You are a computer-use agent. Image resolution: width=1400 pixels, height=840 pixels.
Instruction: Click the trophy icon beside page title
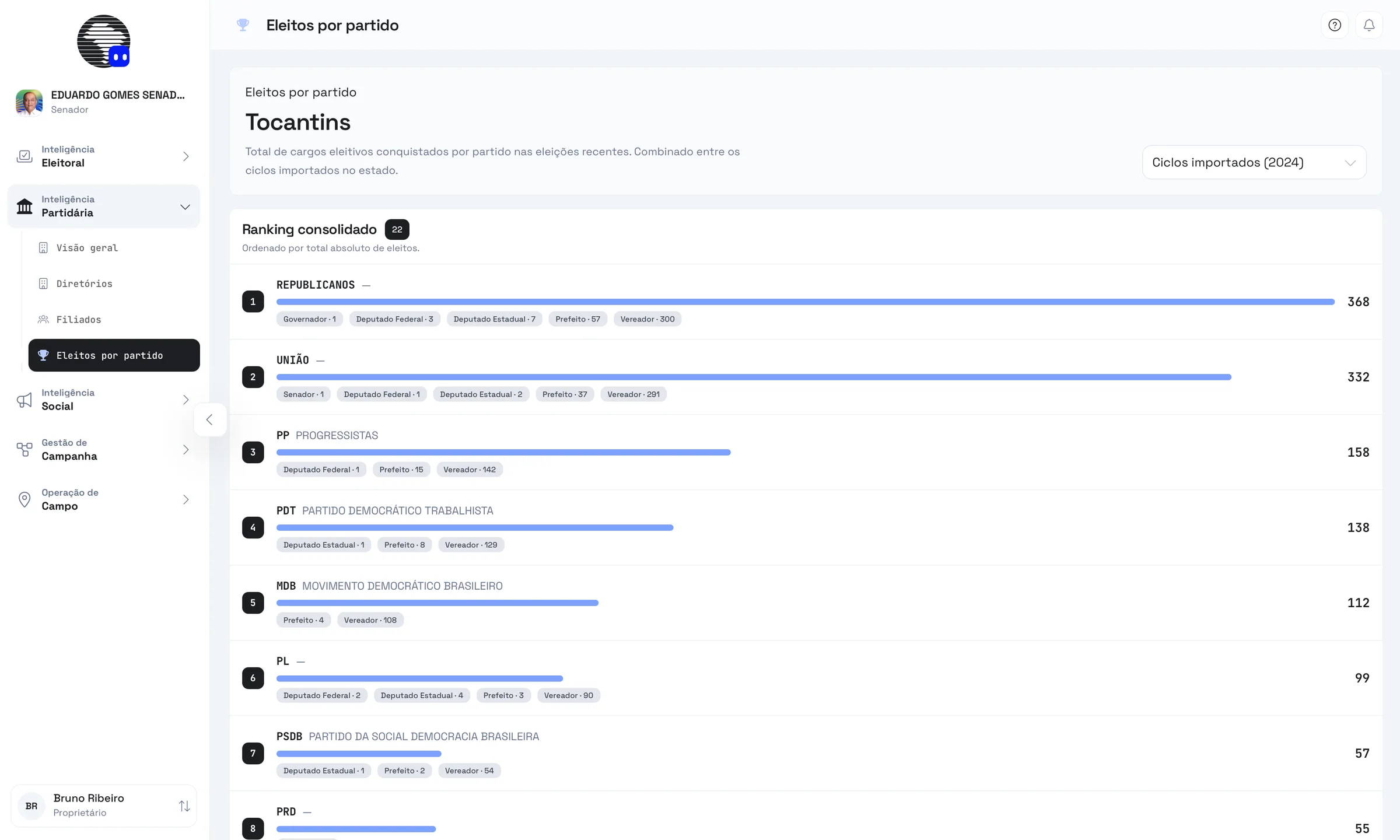tap(243, 25)
